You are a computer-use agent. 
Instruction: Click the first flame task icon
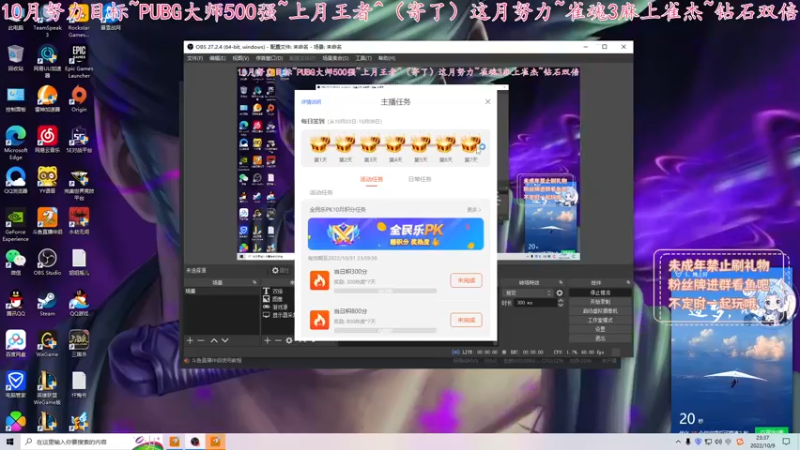click(319, 280)
